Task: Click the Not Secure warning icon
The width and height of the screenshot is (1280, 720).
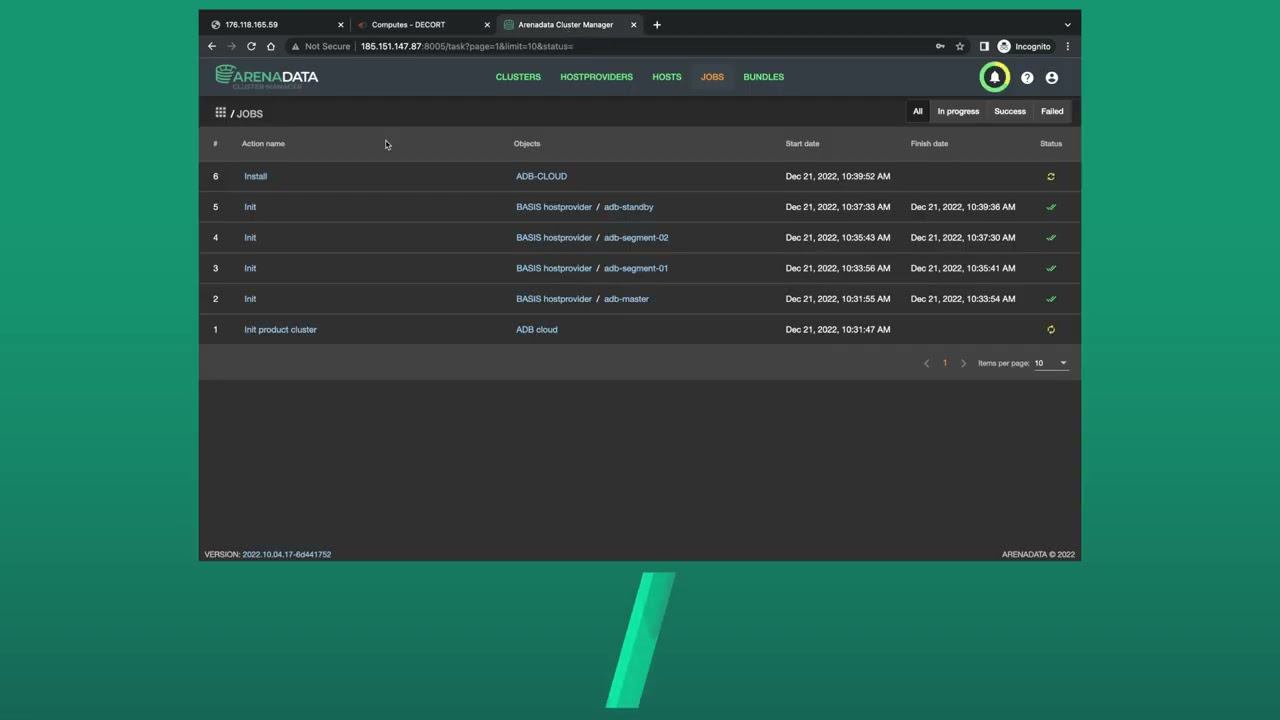Action: tap(295, 46)
